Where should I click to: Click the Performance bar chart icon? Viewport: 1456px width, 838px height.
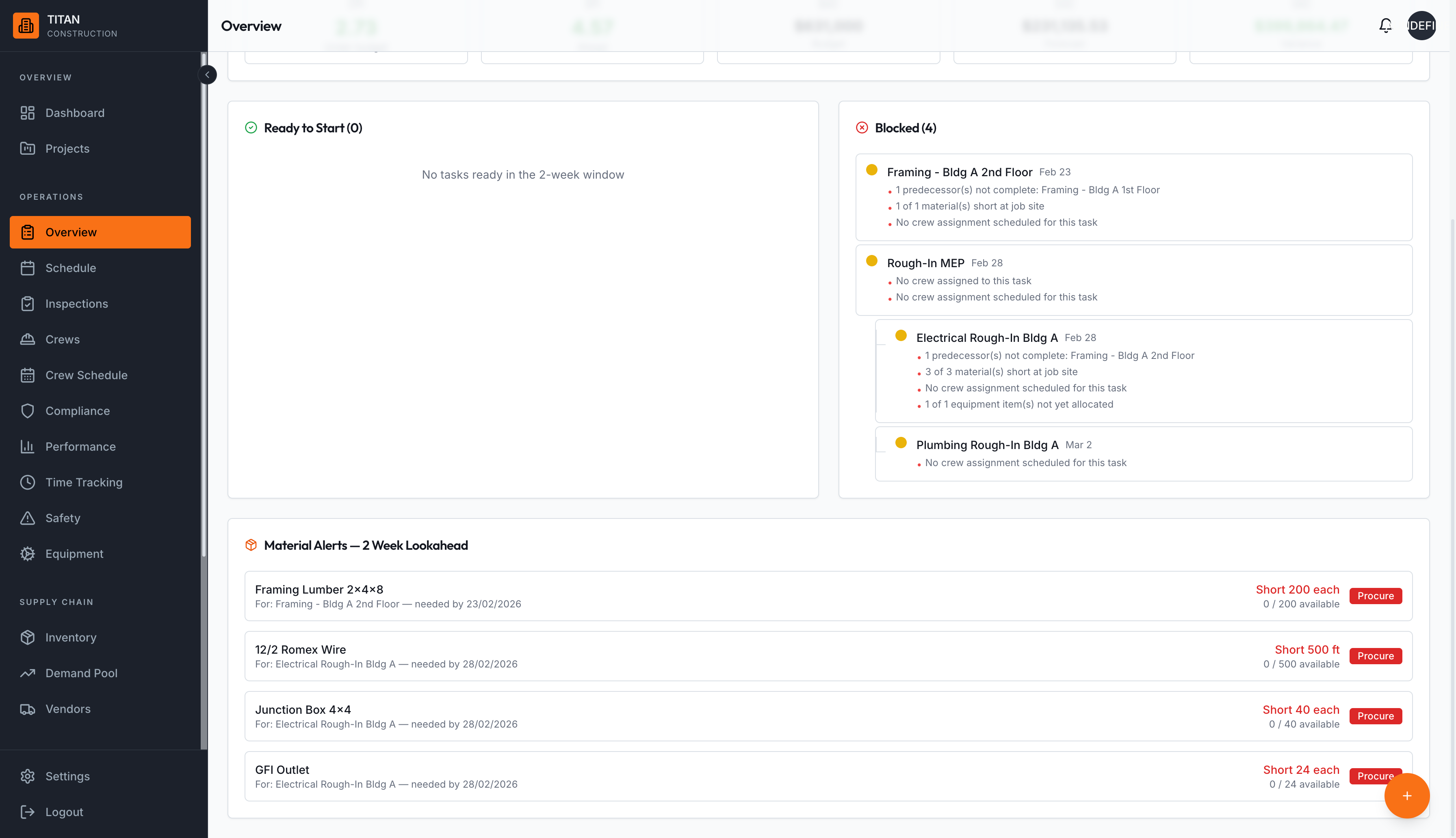(x=28, y=447)
